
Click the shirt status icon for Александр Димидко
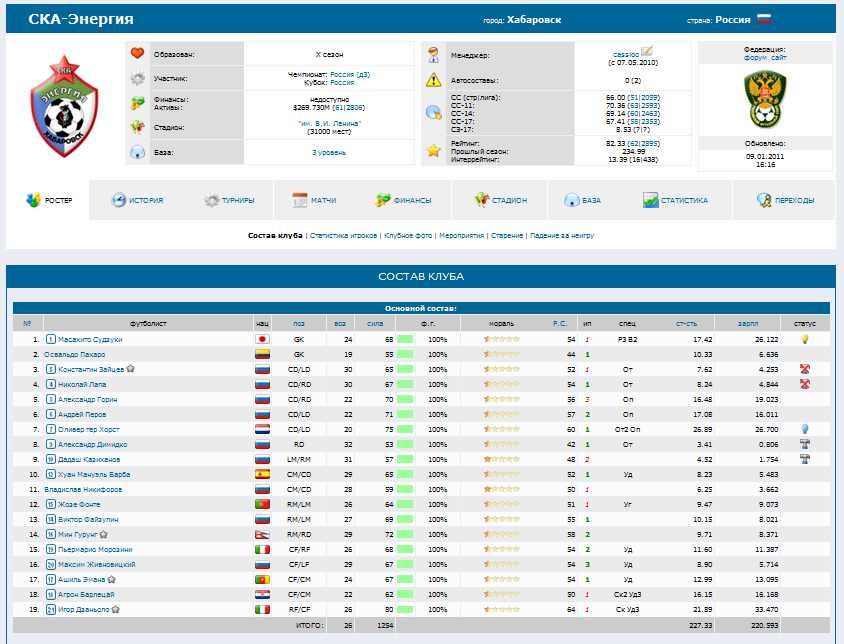click(804, 444)
